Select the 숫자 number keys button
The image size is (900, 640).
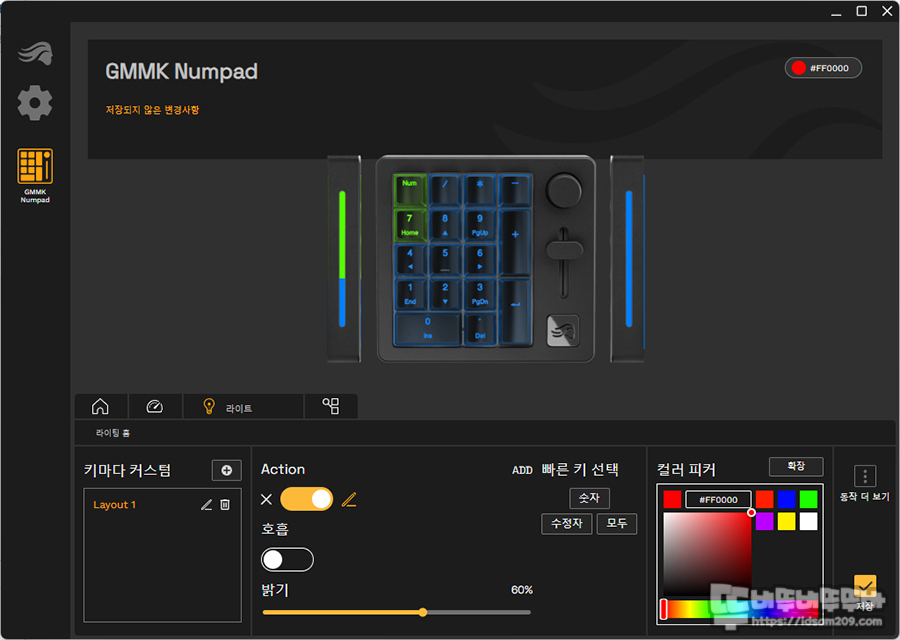pyautogui.click(x=589, y=498)
